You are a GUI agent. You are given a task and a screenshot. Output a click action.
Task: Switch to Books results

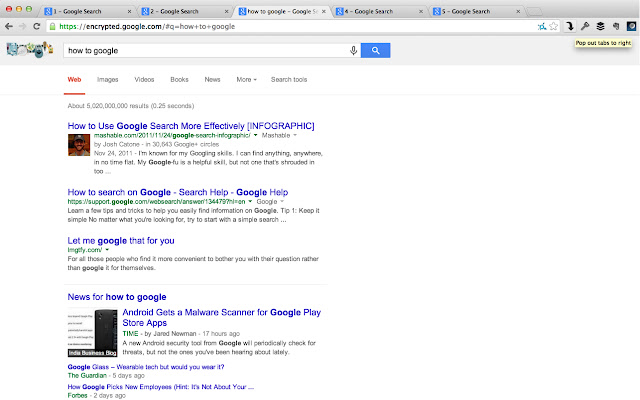(179, 80)
